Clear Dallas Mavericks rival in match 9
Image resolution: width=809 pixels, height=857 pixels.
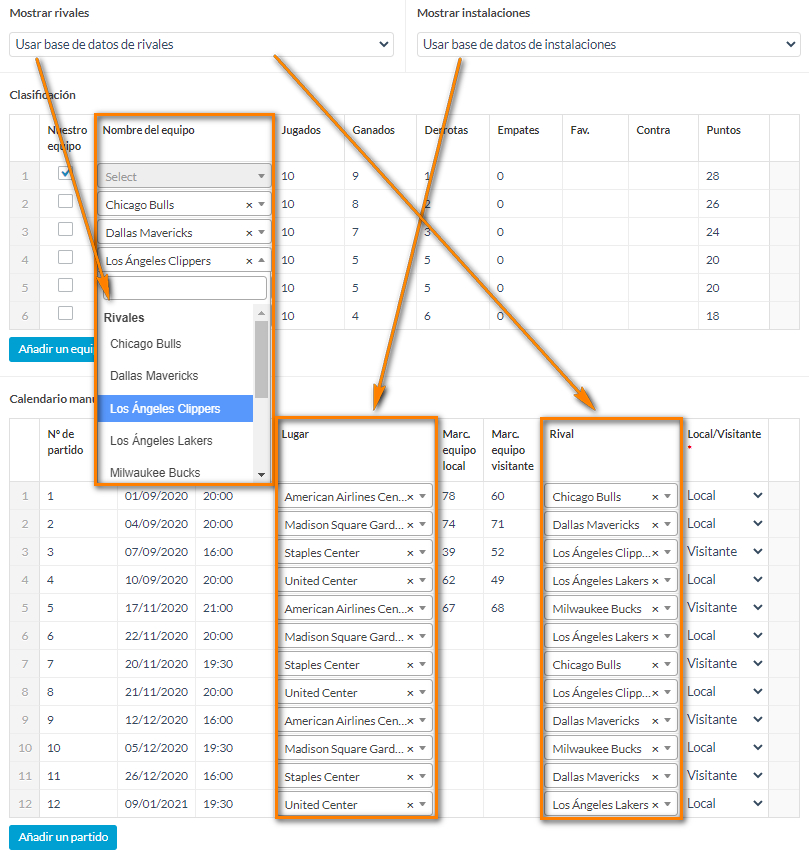(x=655, y=721)
